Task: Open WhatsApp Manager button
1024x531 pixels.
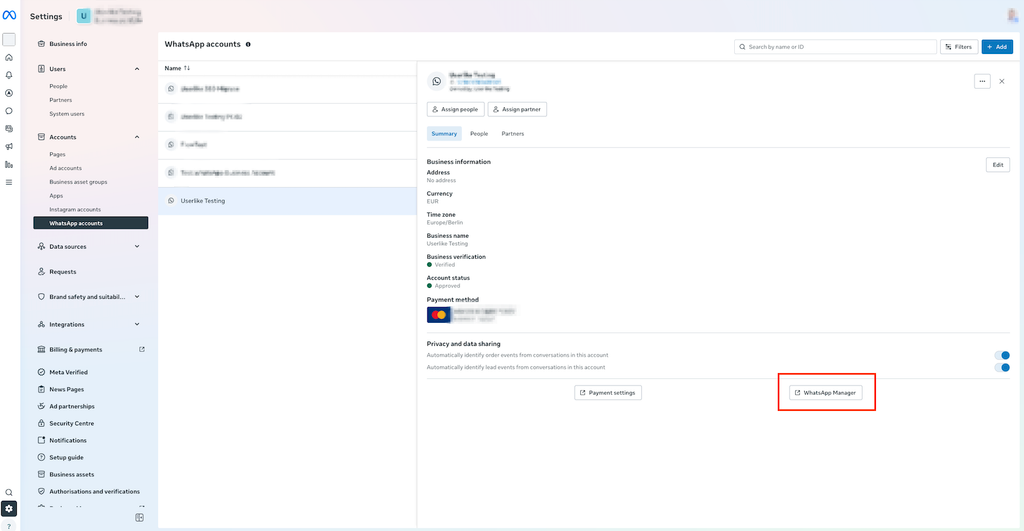Action: pos(826,393)
